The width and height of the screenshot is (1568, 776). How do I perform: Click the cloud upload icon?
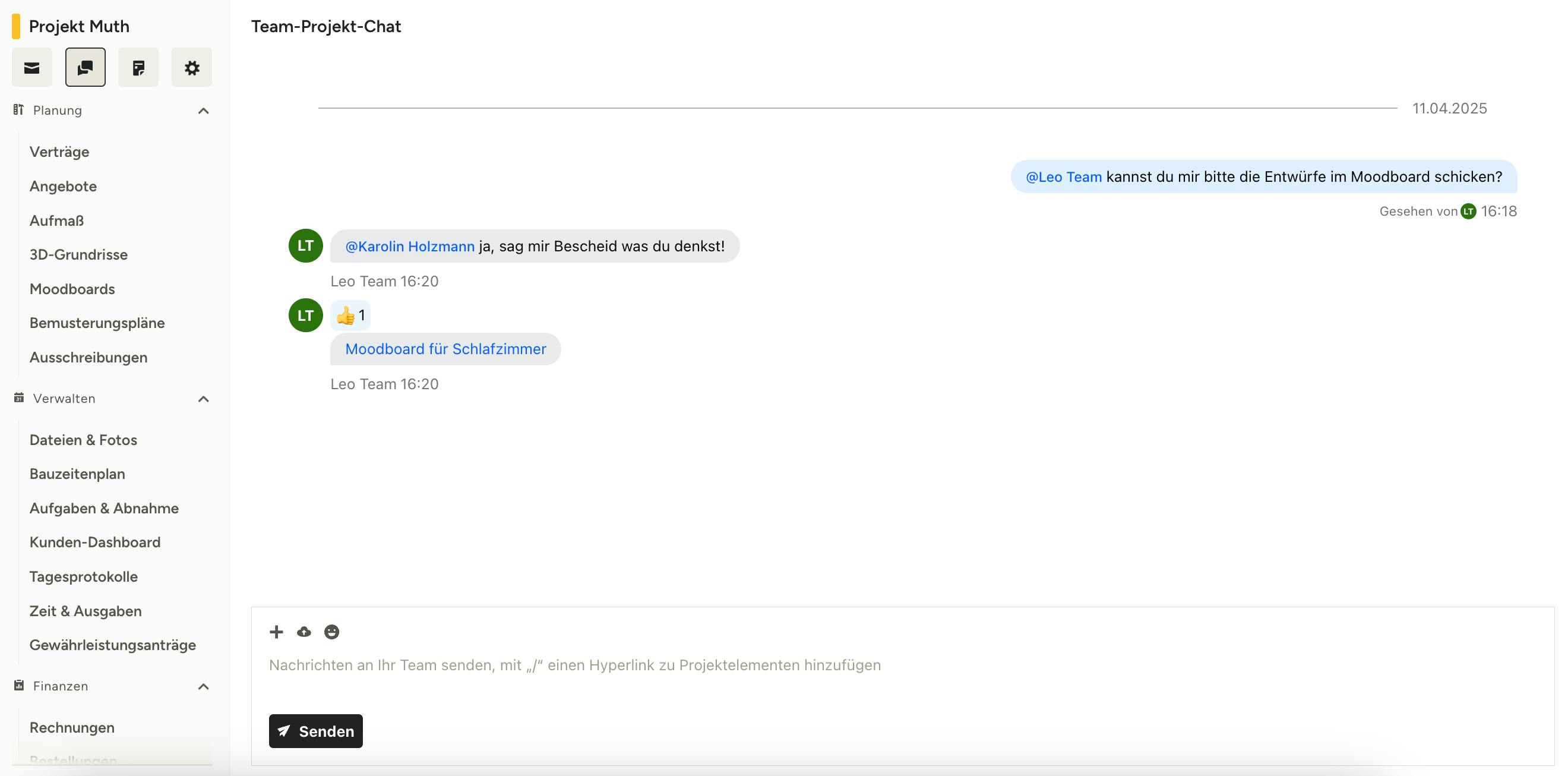pos(304,632)
